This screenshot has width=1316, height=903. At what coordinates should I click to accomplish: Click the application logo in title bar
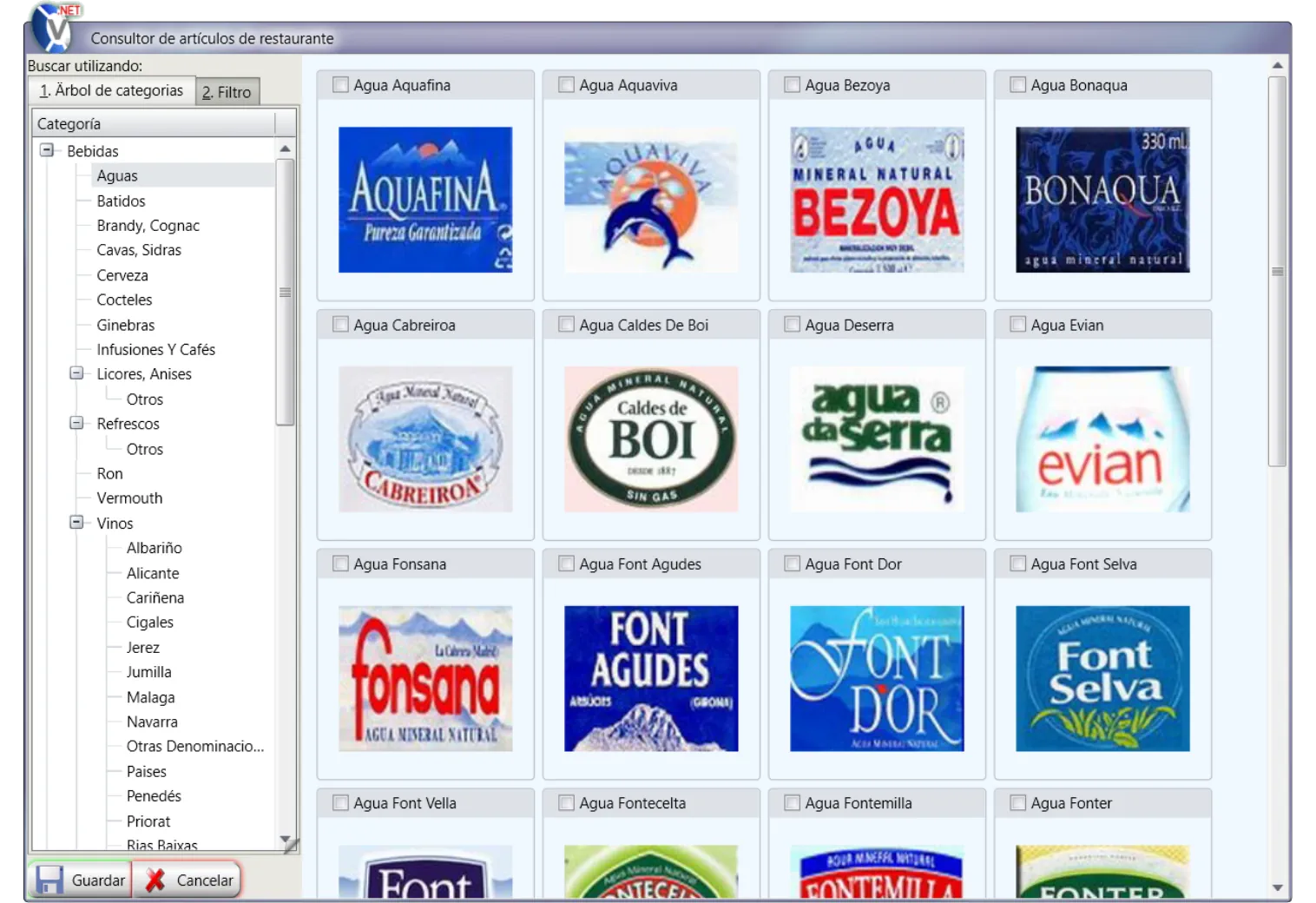click(54, 26)
